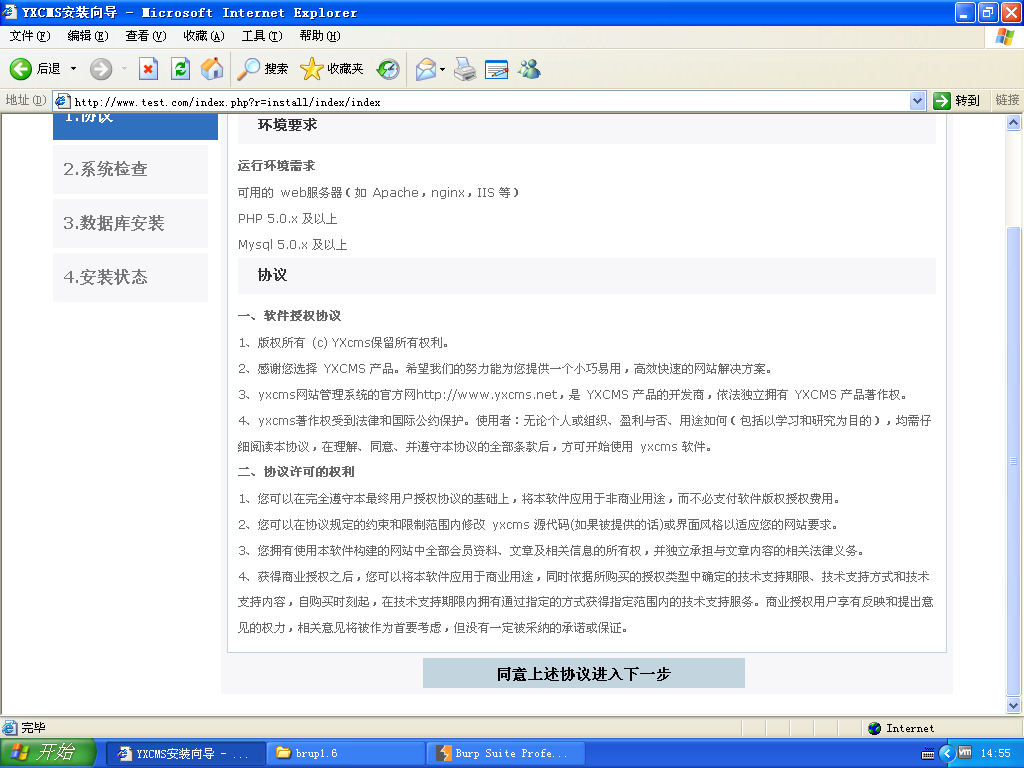This screenshot has height=768, width=1024.
Task: Click the status bar text 完毕
Action: point(33,728)
